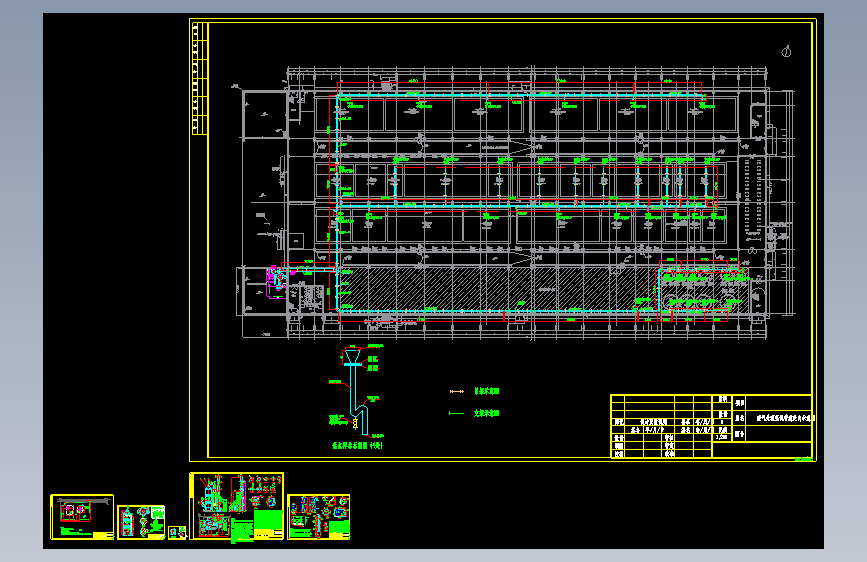Click the orange ticked line legend symbol
867x562 pixels.
tap(457, 392)
